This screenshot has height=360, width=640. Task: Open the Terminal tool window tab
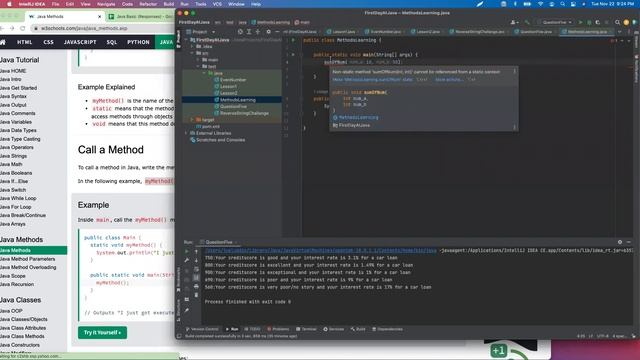click(x=307, y=329)
